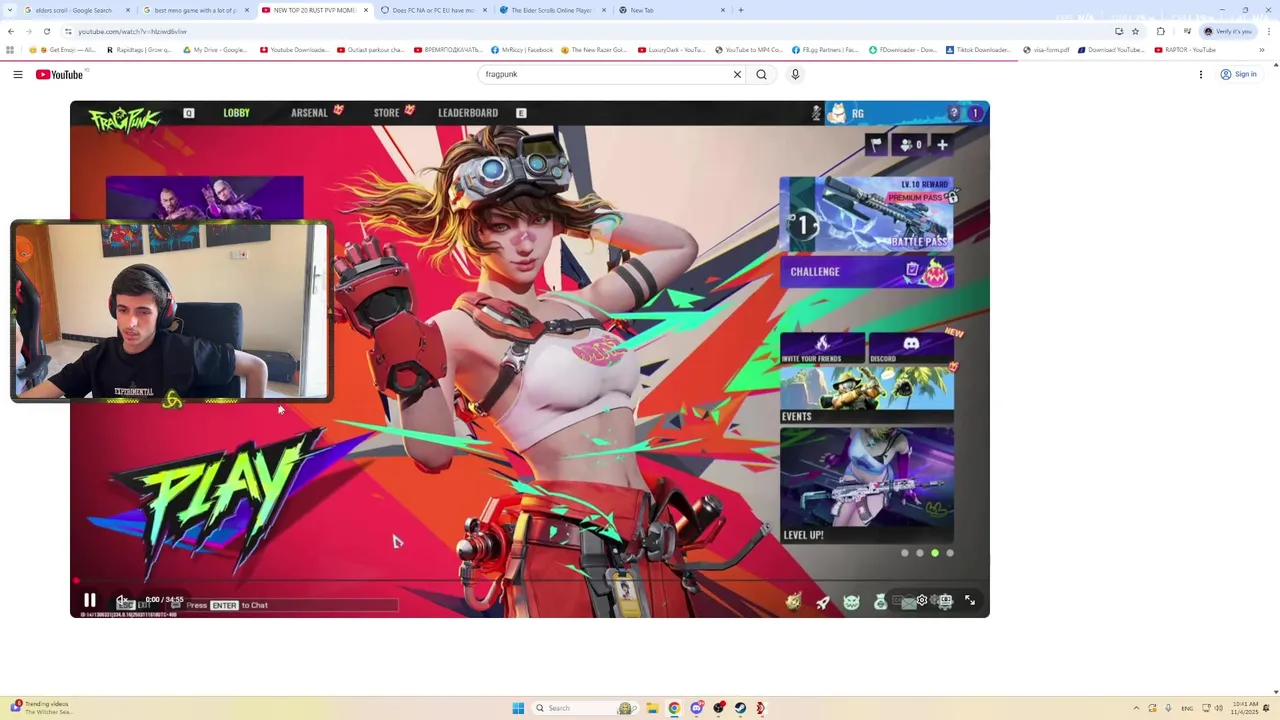
Task: Open the YouTube to MP4 Converter bookmark
Action: tap(748, 50)
